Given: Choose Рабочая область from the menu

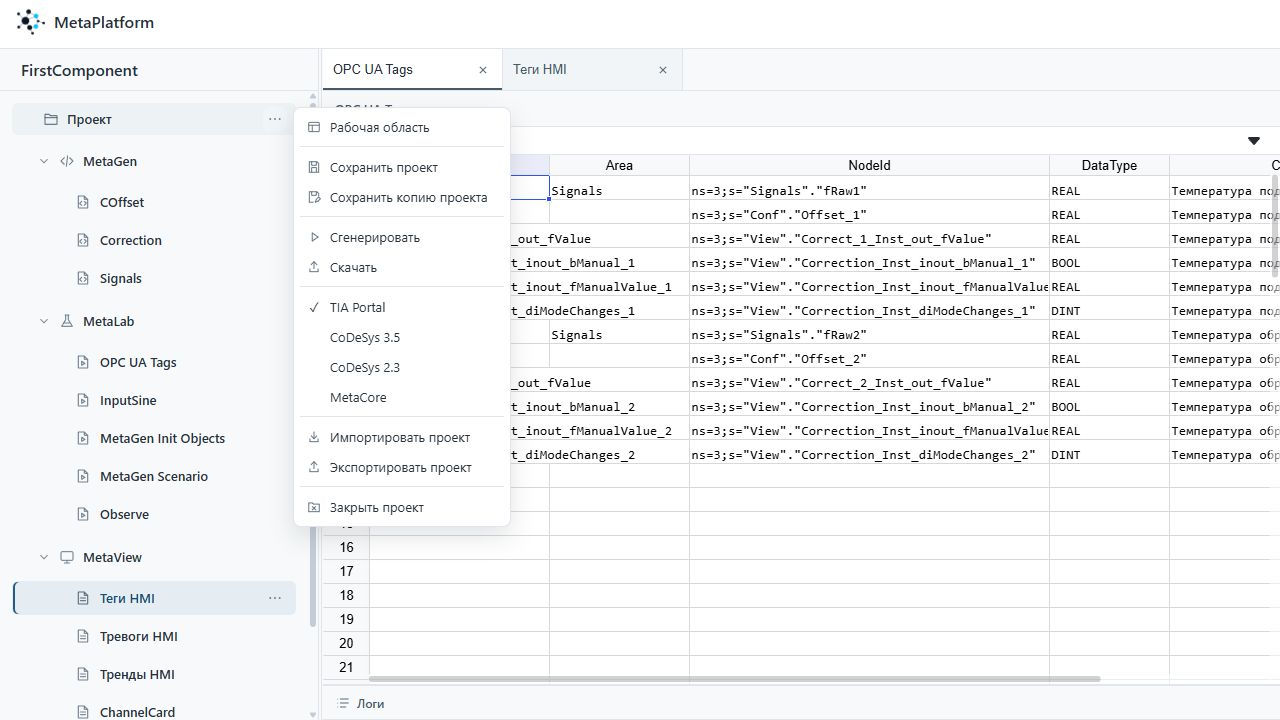Looking at the screenshot, I should tap(402, 127).
